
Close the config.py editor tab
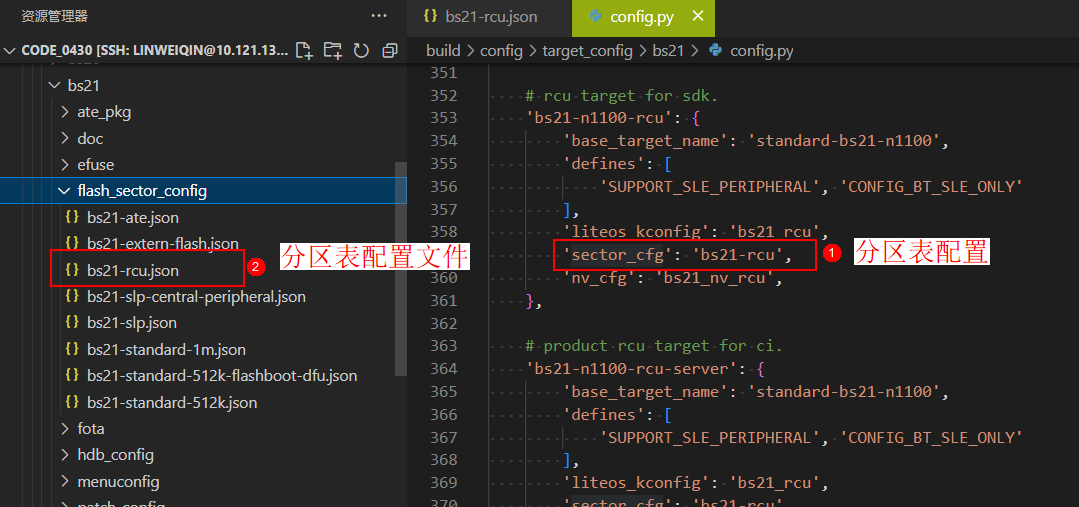click(x=697, y=16)
